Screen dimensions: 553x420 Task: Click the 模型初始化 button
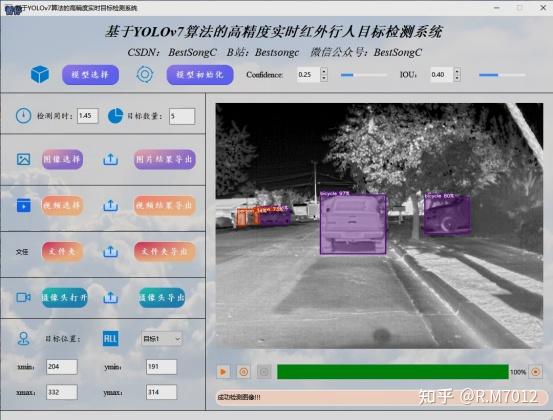pyautogui.click(x=200, y=75)
